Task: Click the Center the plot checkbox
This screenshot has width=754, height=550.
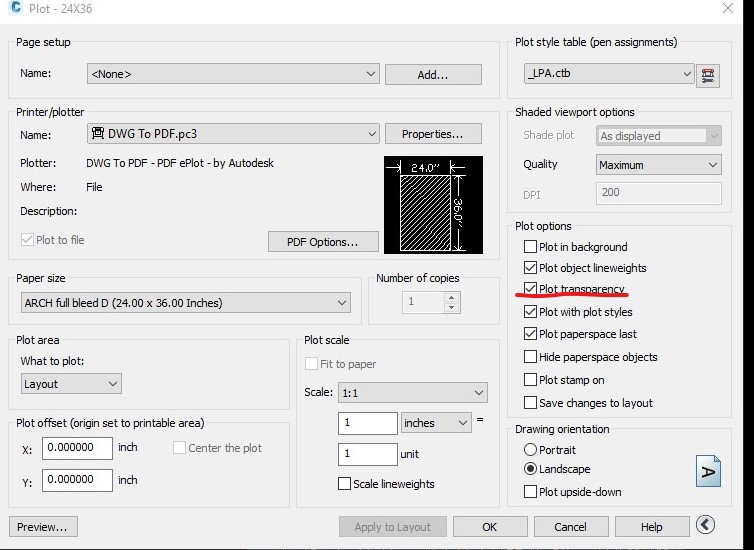Action: 179,448
